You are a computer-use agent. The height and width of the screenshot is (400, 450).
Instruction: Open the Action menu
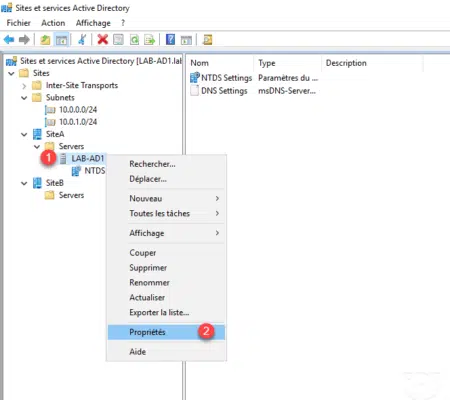[53, 23]
